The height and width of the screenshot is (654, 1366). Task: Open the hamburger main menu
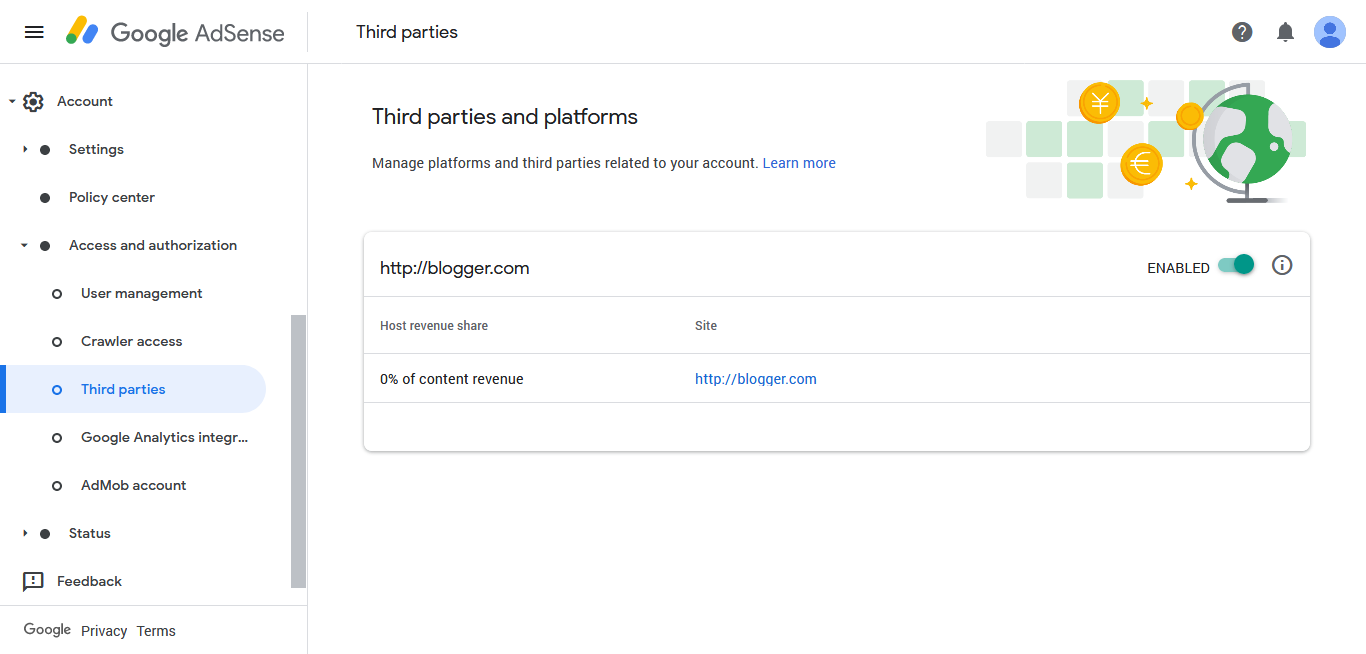pyautogui.click(x=34, y=32)
